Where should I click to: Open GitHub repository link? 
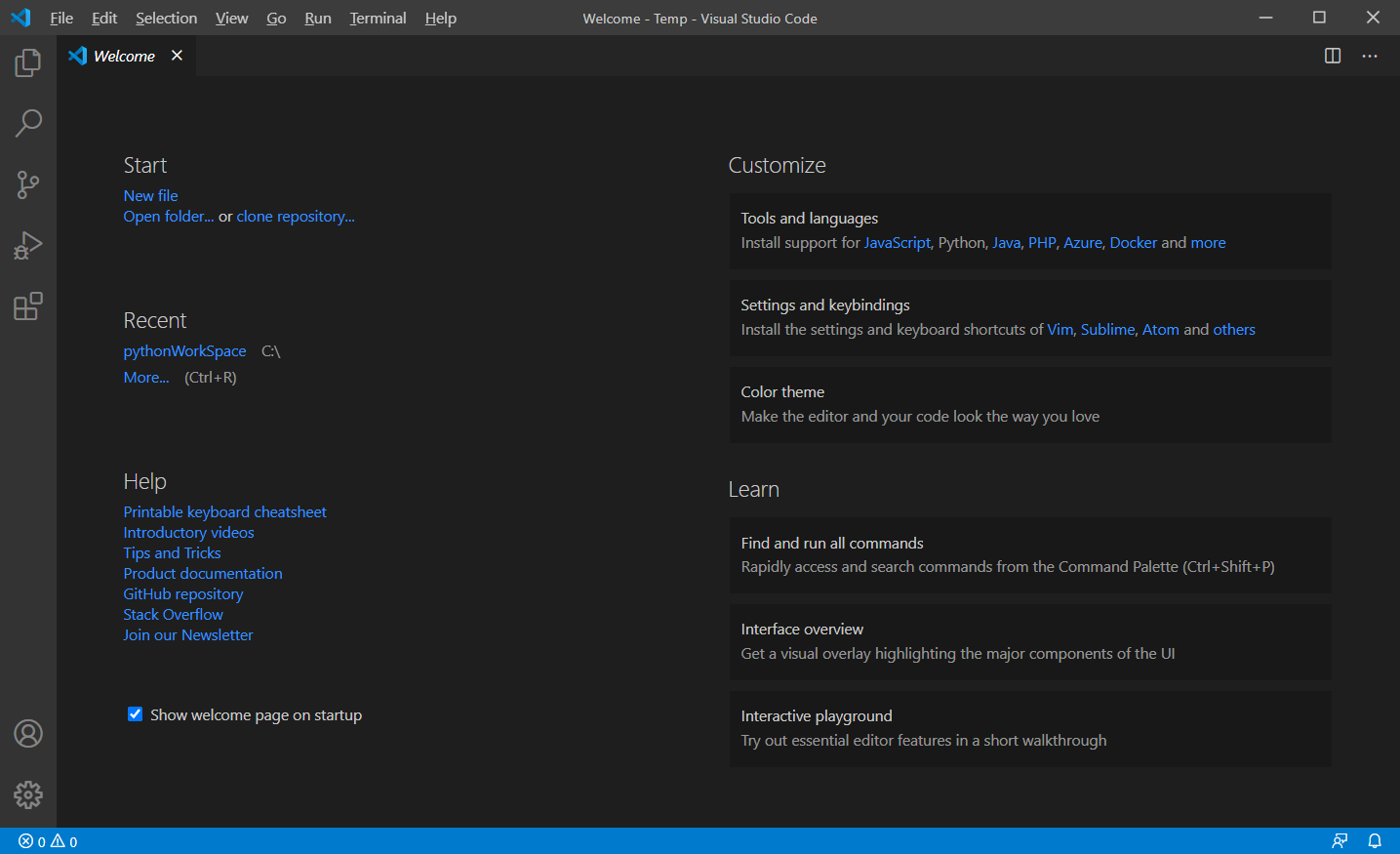[183, 593]
